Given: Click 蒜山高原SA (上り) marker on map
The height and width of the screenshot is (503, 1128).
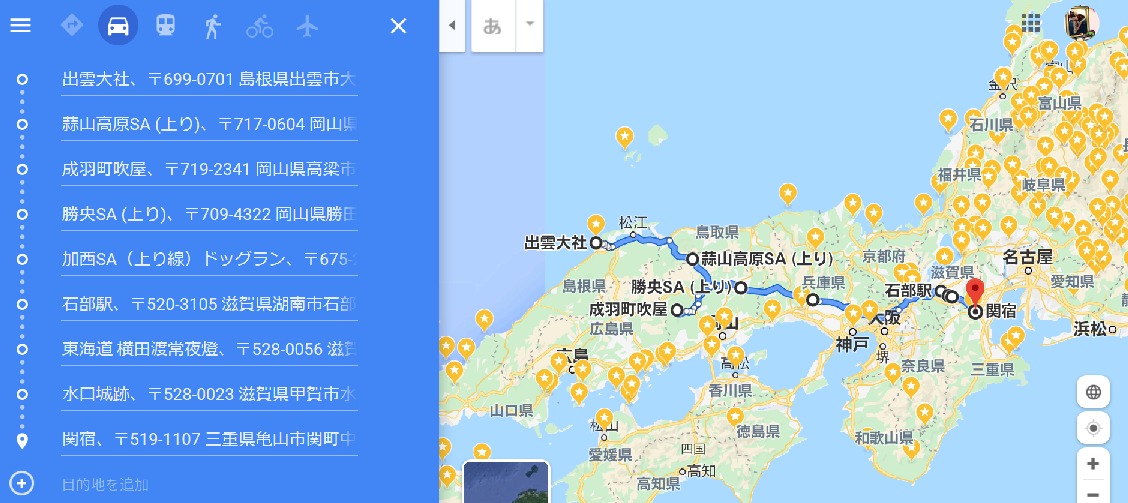Looking at the screenshot, I should coord(692,258).
